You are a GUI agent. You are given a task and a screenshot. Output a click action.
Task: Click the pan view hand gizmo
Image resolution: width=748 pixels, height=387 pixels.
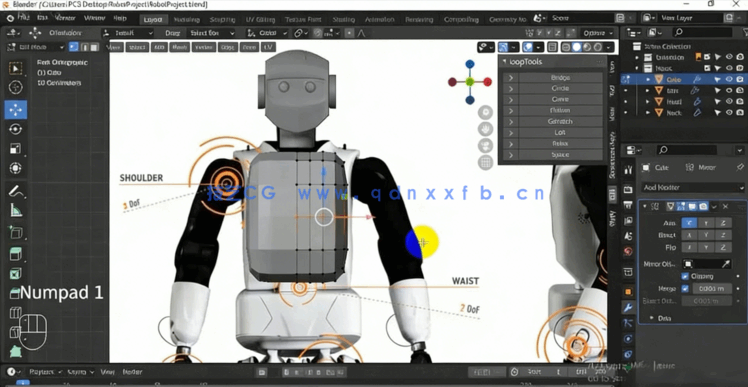click(486, 129)
